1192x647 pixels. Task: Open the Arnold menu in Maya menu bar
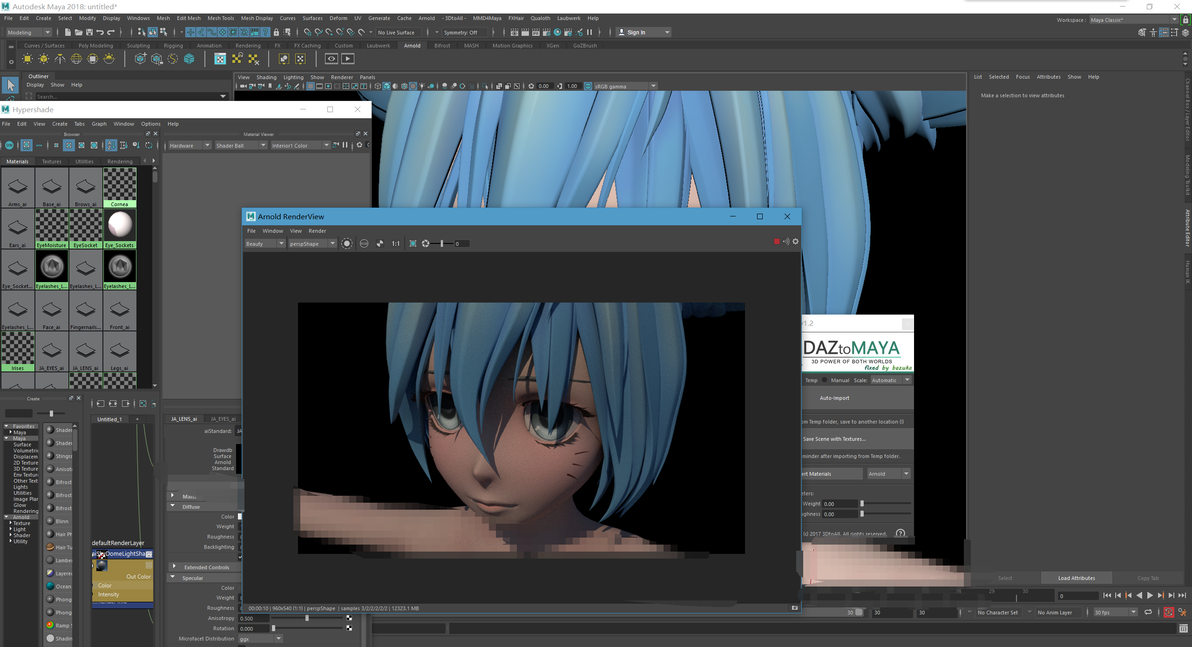click(427, 18)
